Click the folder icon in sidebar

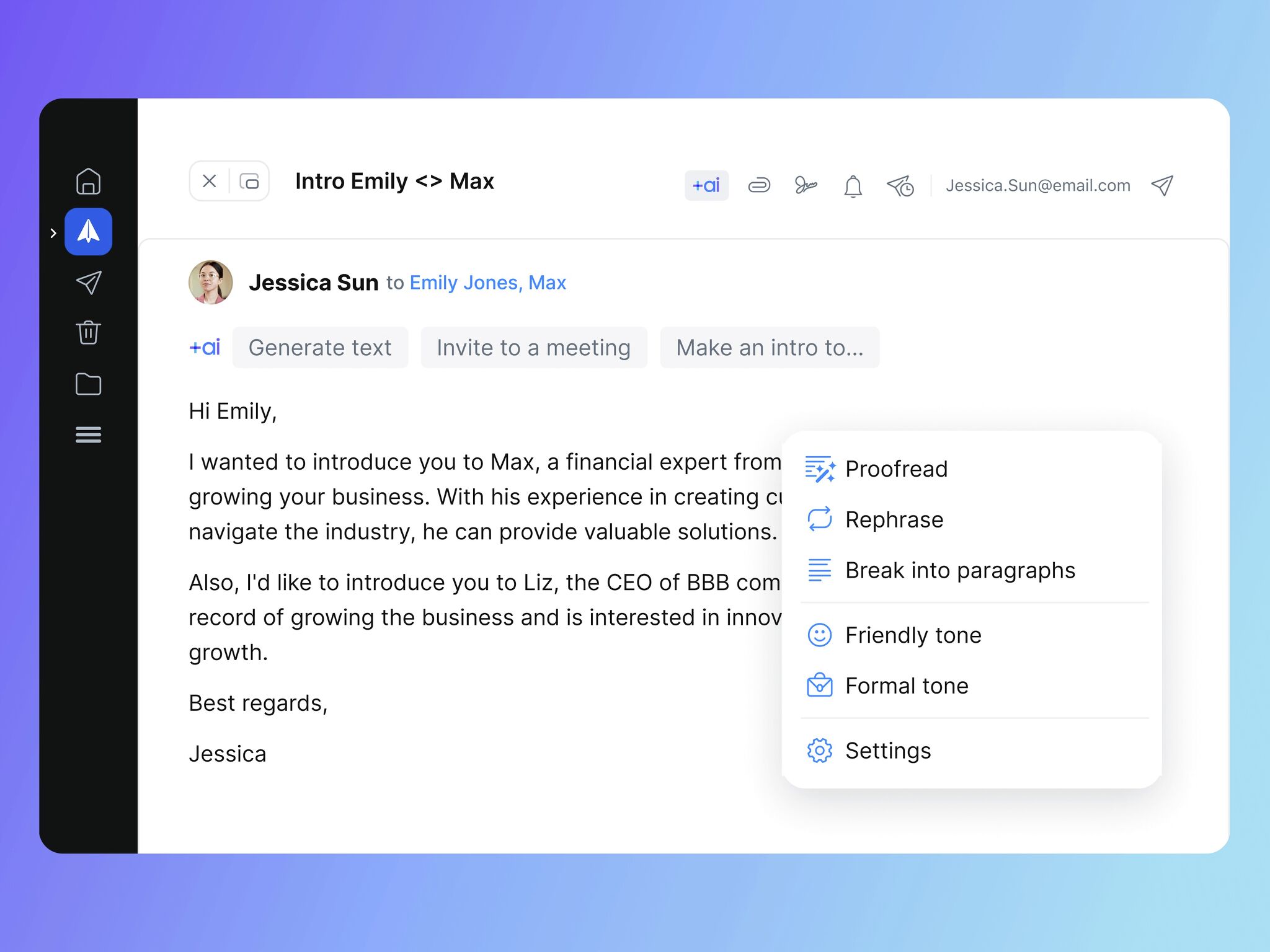88,383
